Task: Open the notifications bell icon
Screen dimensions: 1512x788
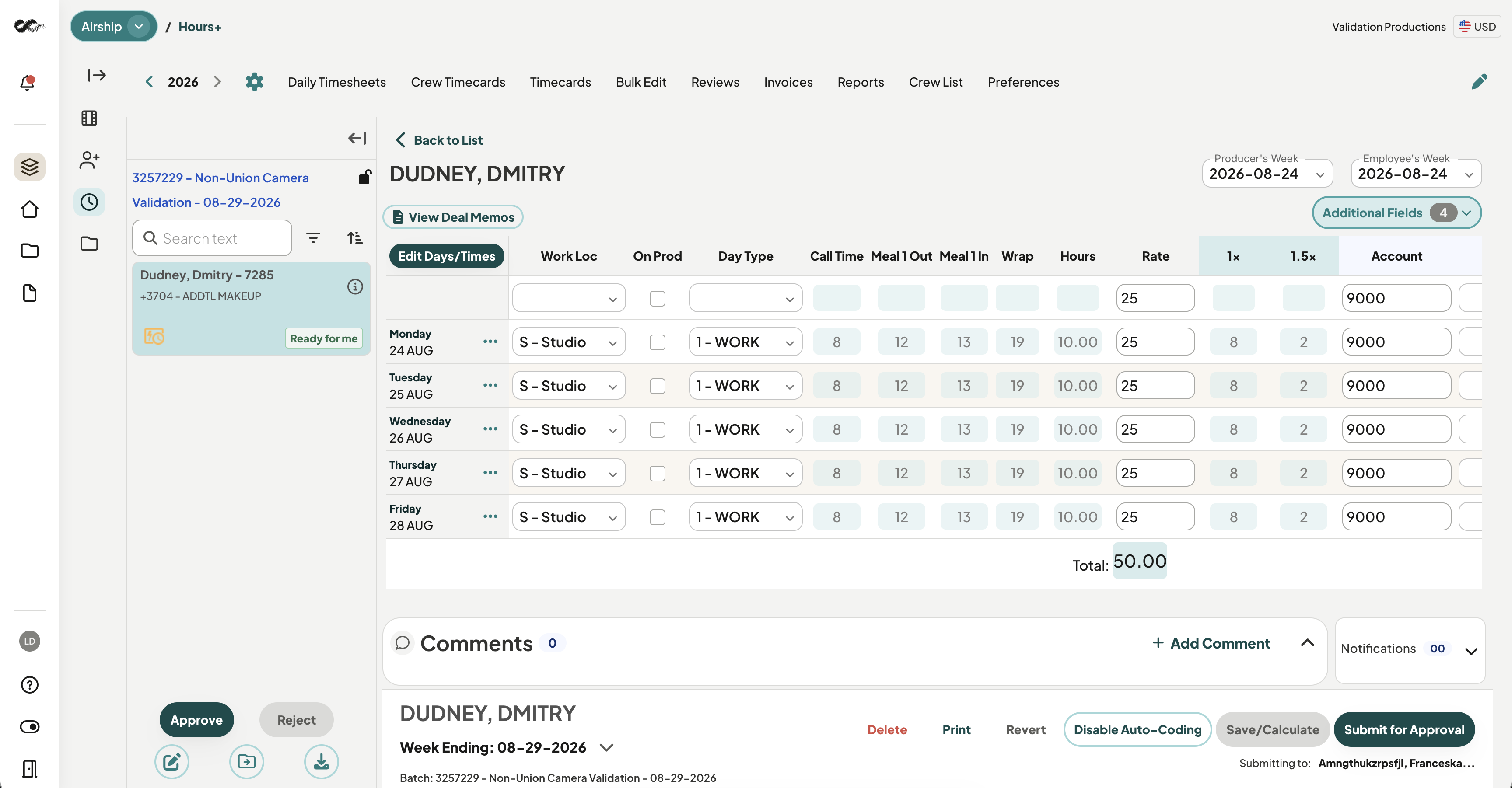Action: 28,82
